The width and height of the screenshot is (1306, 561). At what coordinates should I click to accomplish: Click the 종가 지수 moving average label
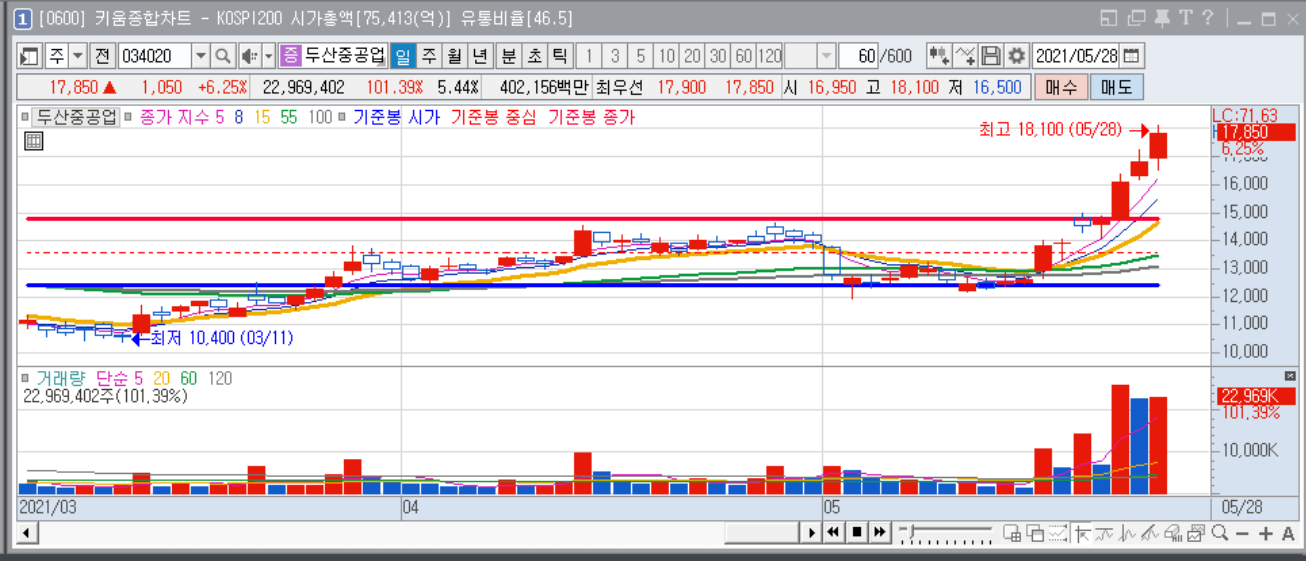pyautogui.click(x=175, y=117)
